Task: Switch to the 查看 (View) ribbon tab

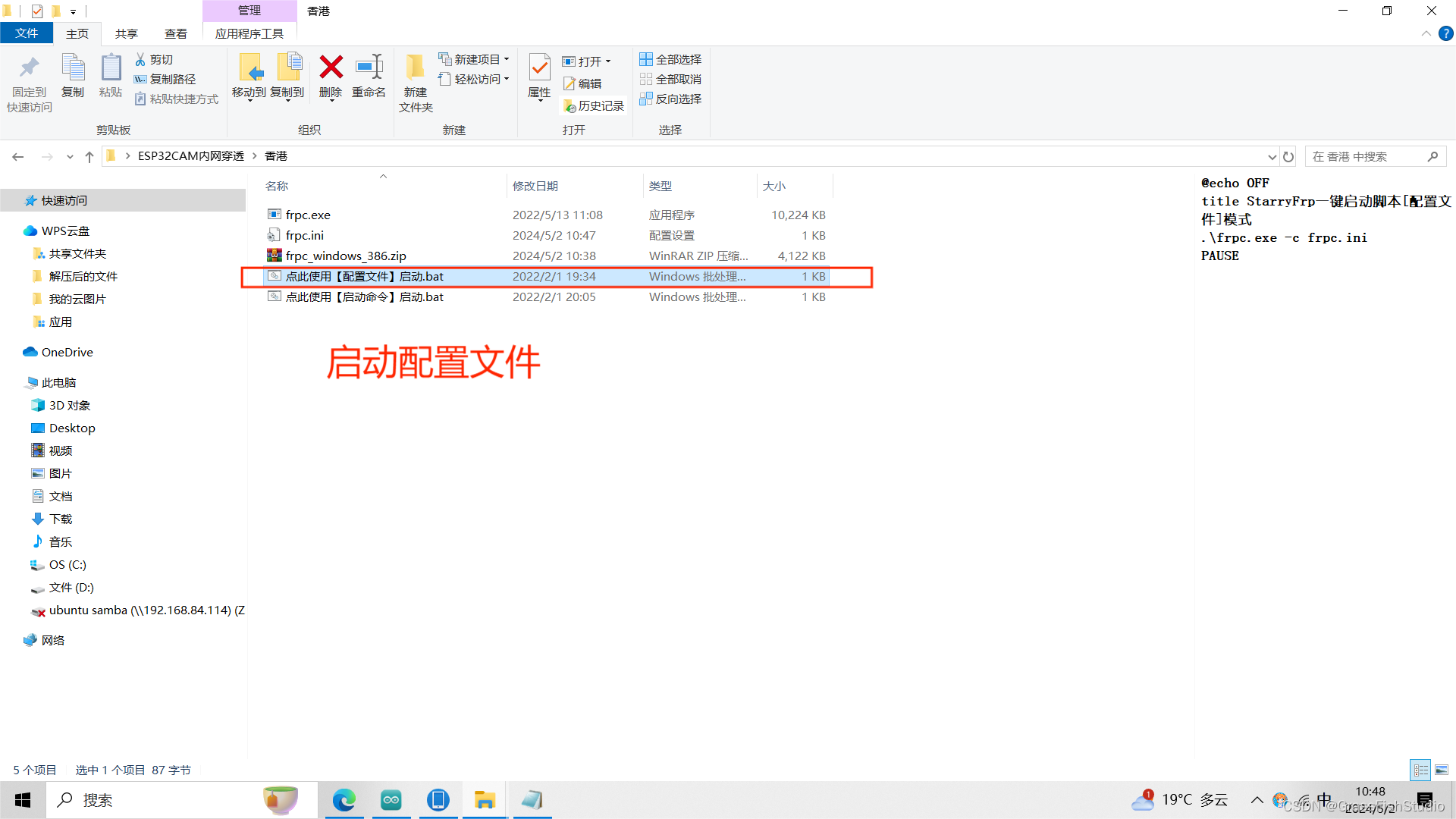Action: click(175, 33)
